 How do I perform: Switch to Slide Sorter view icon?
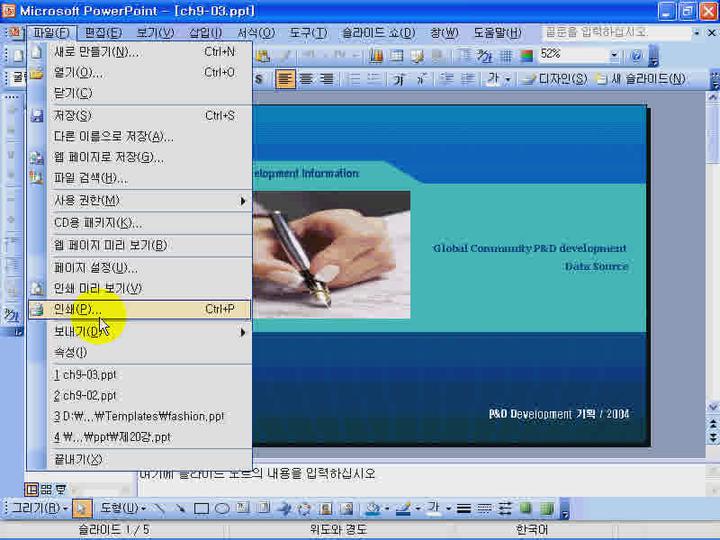(46, 489)
